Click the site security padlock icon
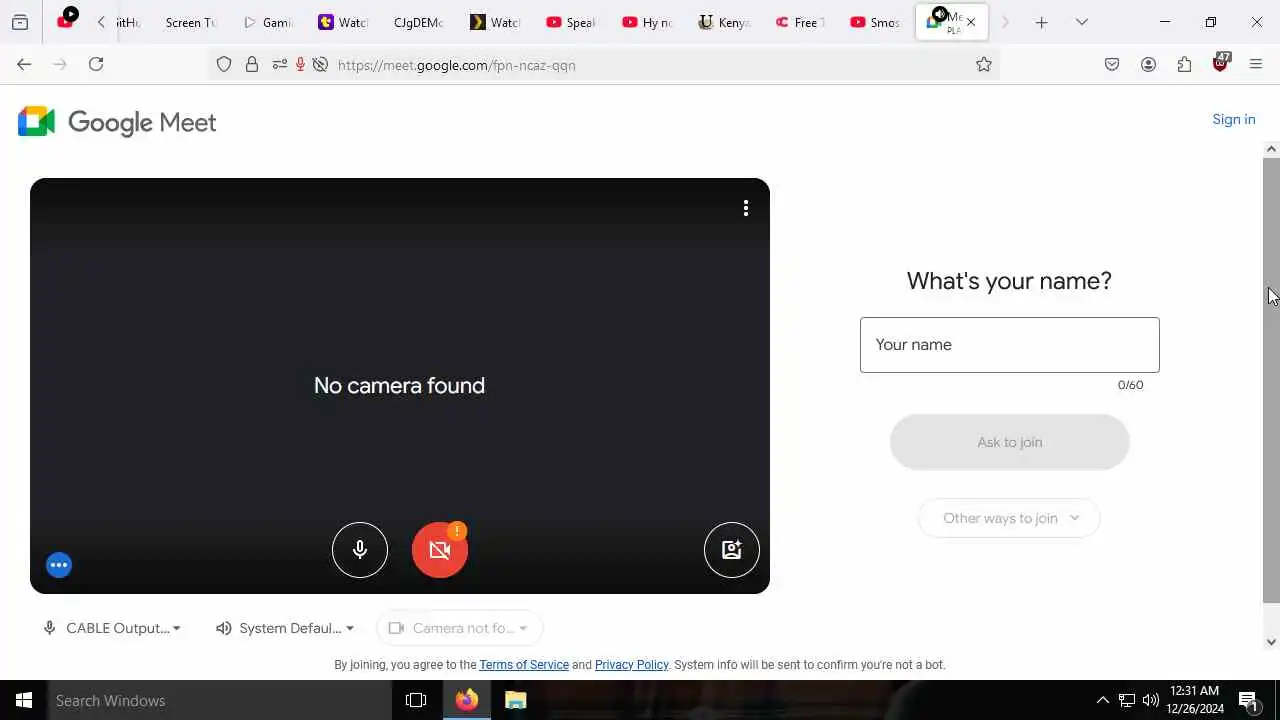 252,65
